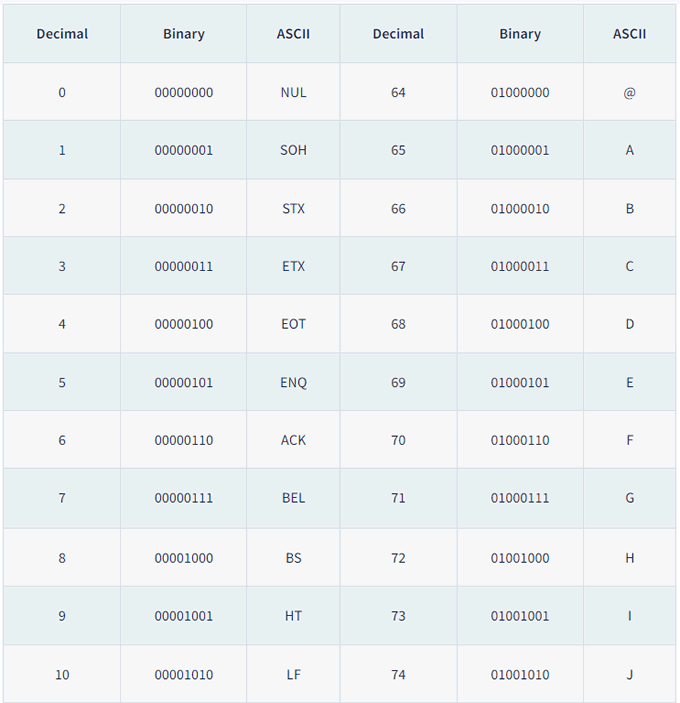Select the EOT ASCII cell
The height and width of the screenshot is (703, 680).
pyautogui.click(x=293, y=324)
